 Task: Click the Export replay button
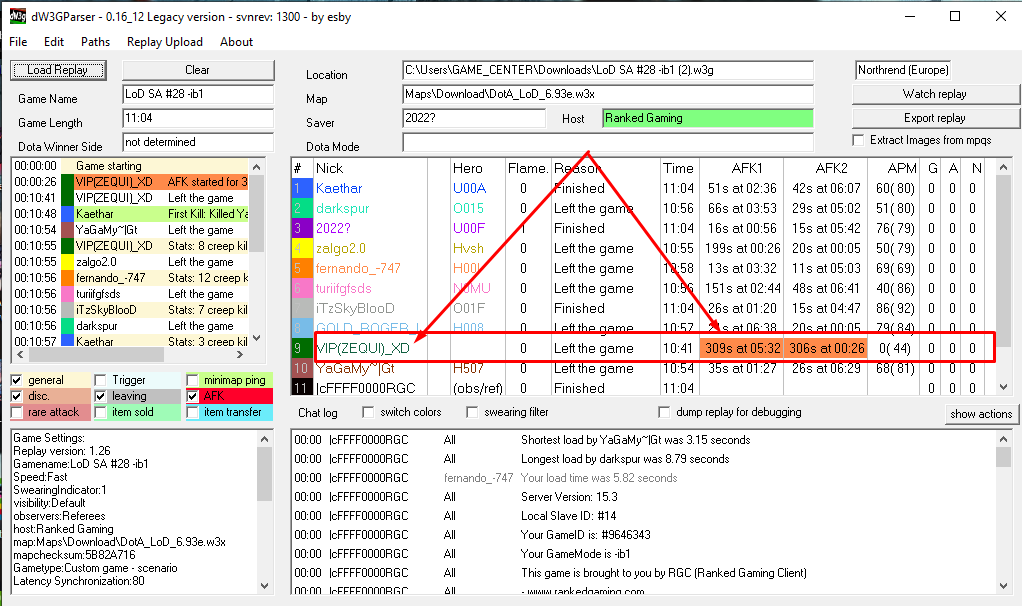click(x=935, y=118)
